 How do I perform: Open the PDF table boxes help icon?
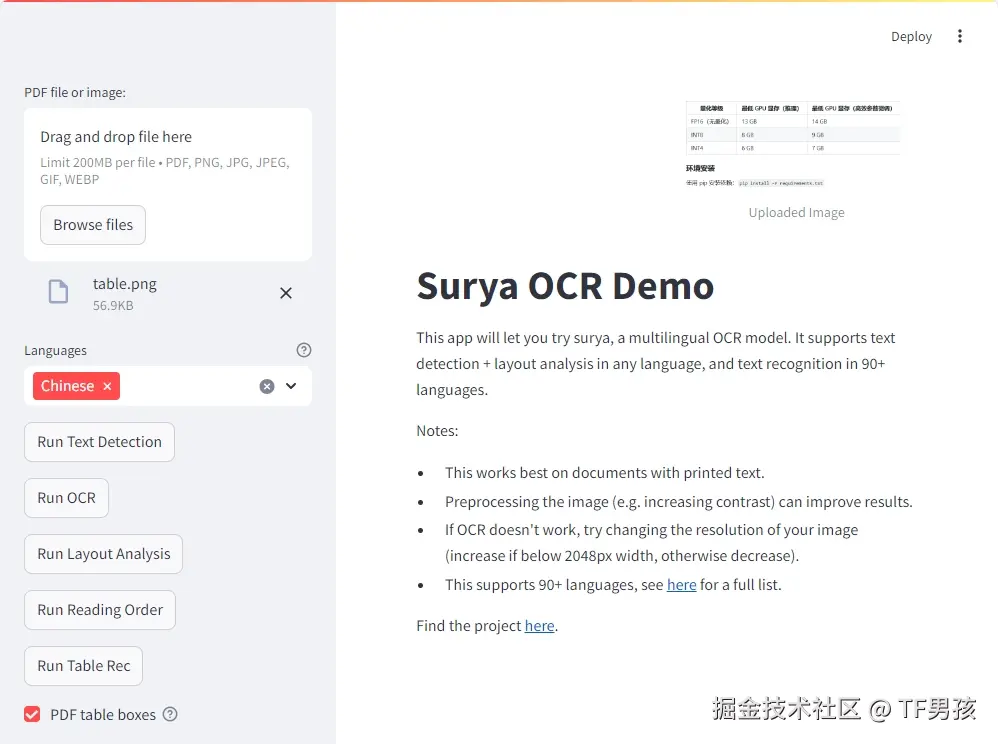170,714
